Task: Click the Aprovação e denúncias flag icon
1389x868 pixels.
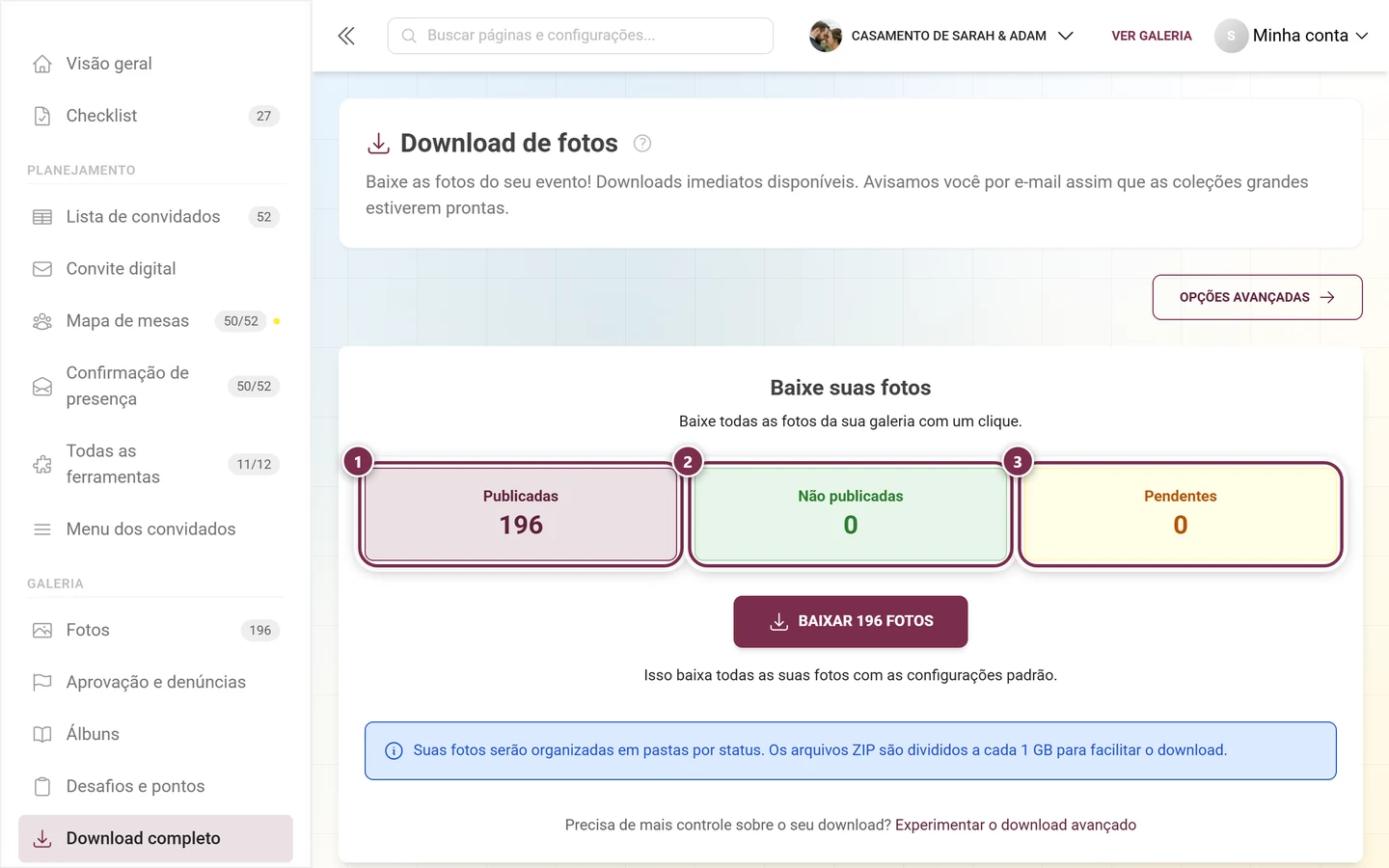Action: pyautogui.click(x=42, y=683)
